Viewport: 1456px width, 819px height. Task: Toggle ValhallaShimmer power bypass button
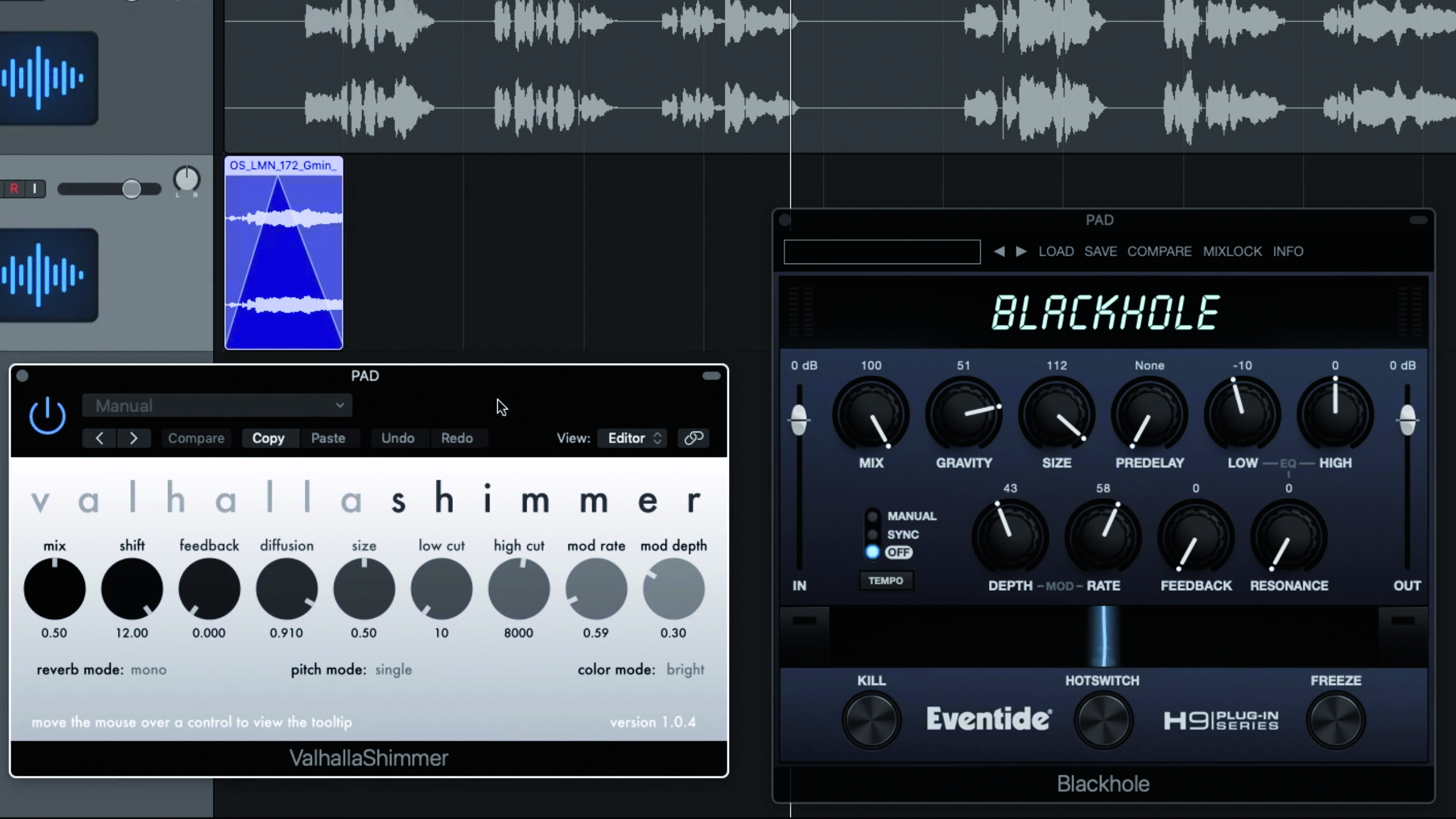coord(47,416)
